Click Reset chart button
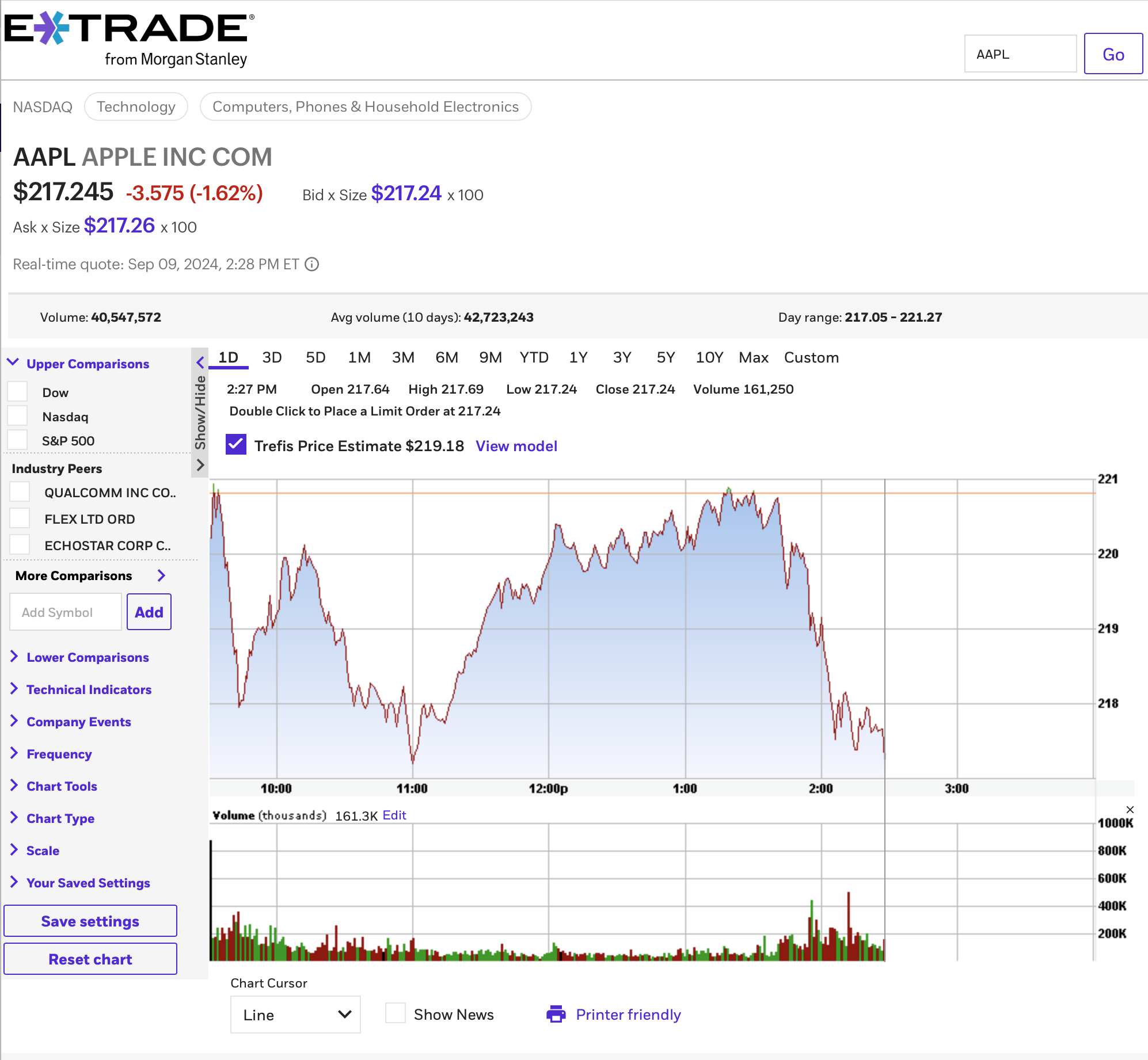The width and height of the screenshot is (1148, 1060). (90, 959)
